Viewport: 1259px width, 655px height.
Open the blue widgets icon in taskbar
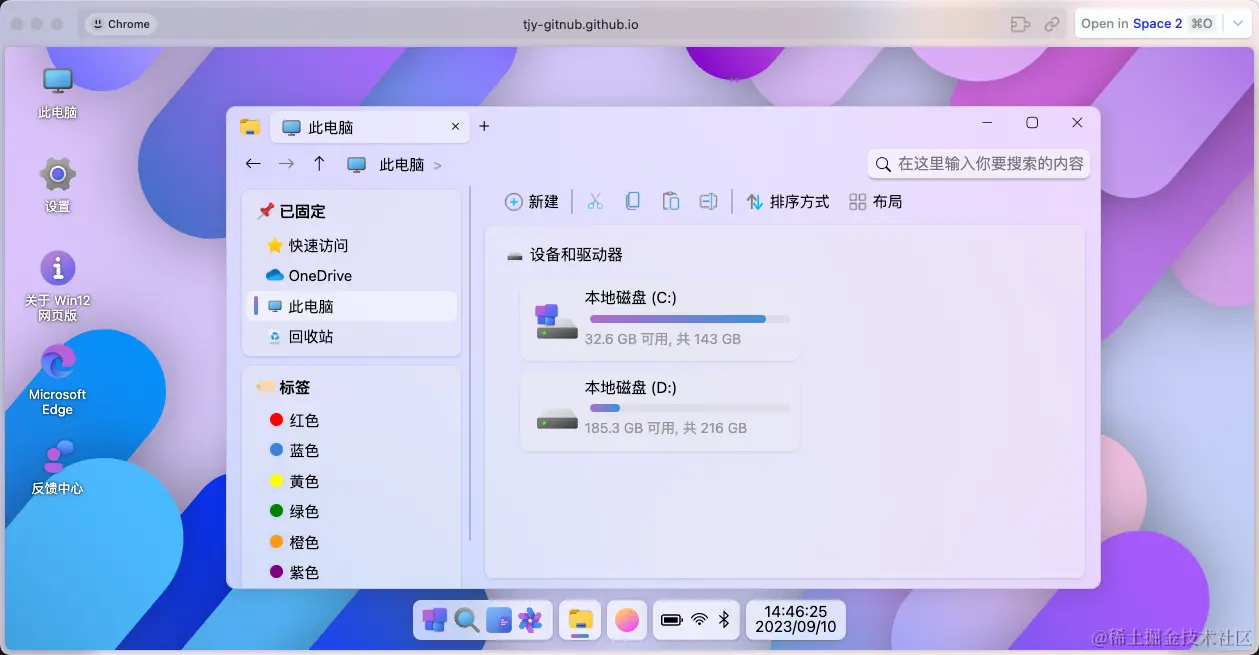coord(499,620)
